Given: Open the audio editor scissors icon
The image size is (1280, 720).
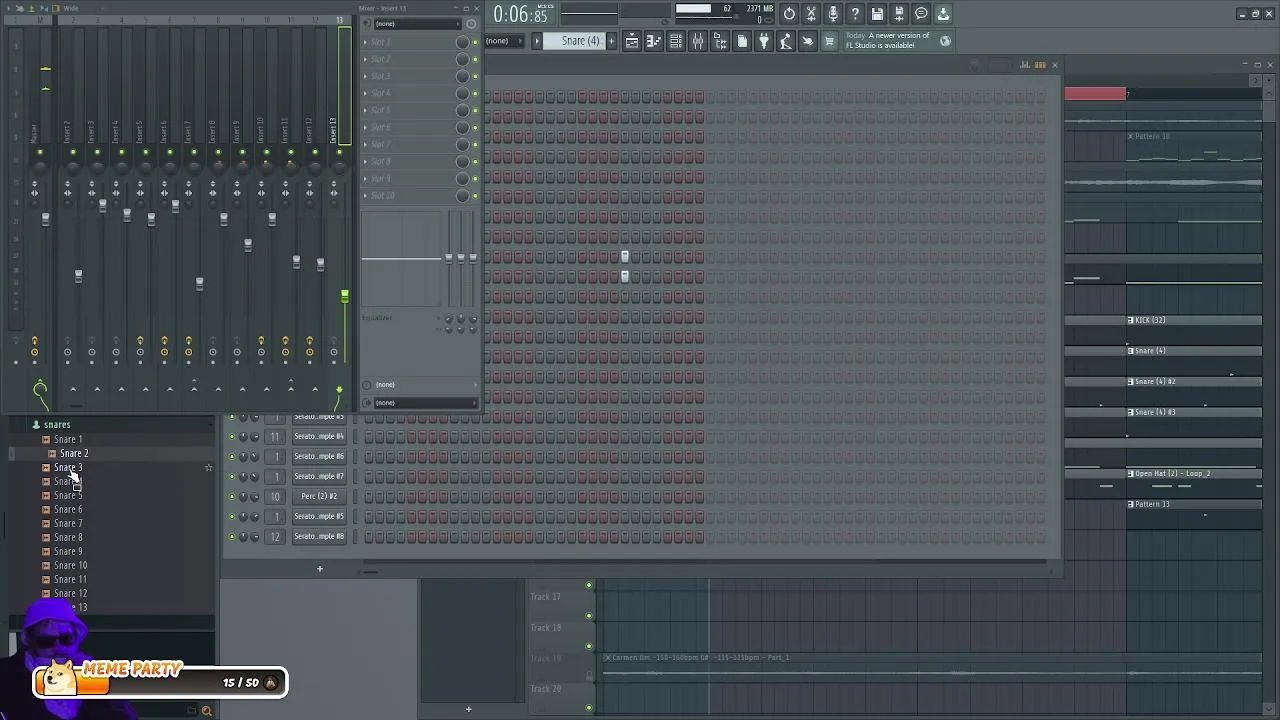Looking at the screenshot, I should tap(811, 14).
